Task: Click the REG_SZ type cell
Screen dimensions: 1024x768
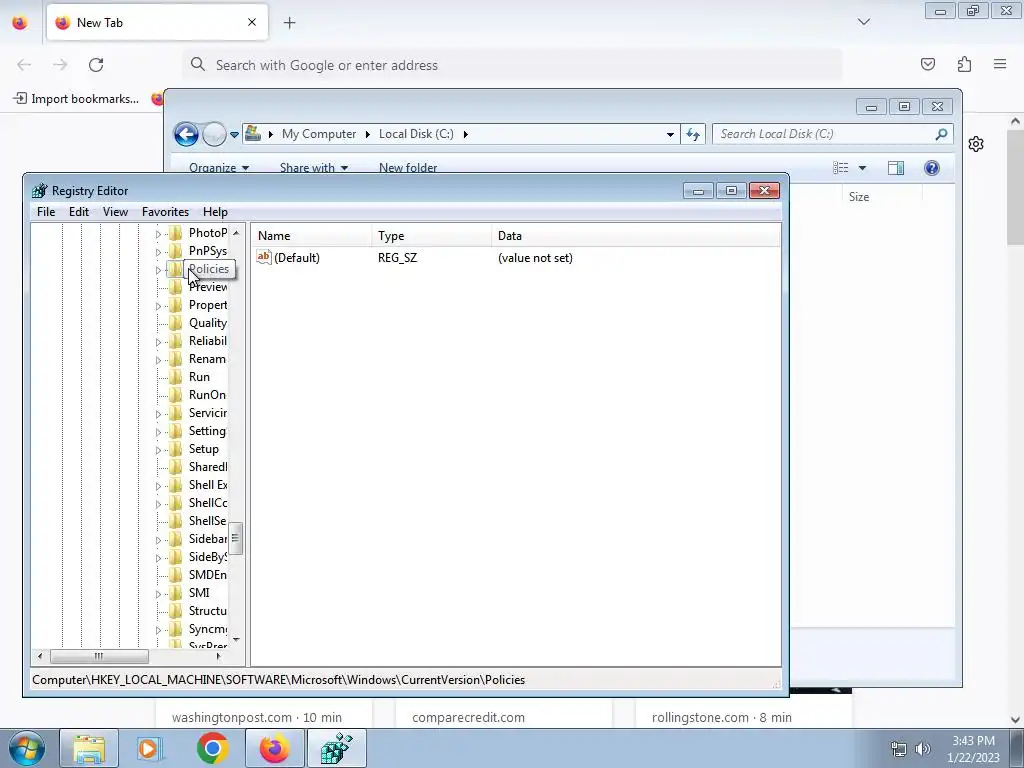Action: coord(397,258)
